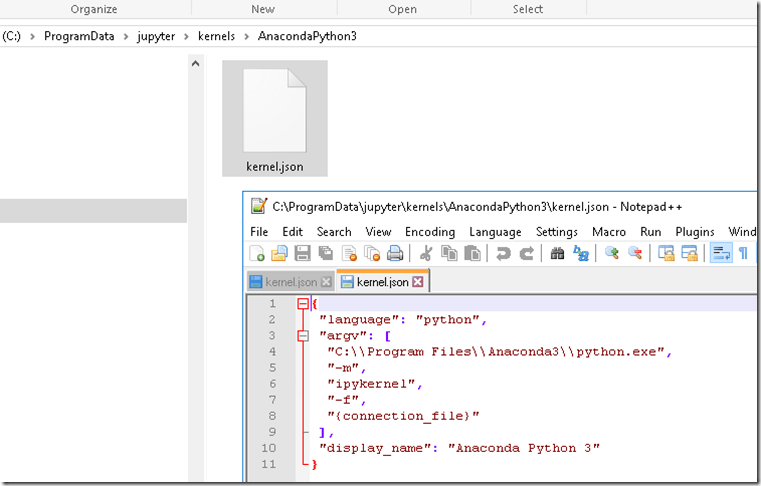Navigate to jupyter in the address breadcrumb

(x=155, y=37)
